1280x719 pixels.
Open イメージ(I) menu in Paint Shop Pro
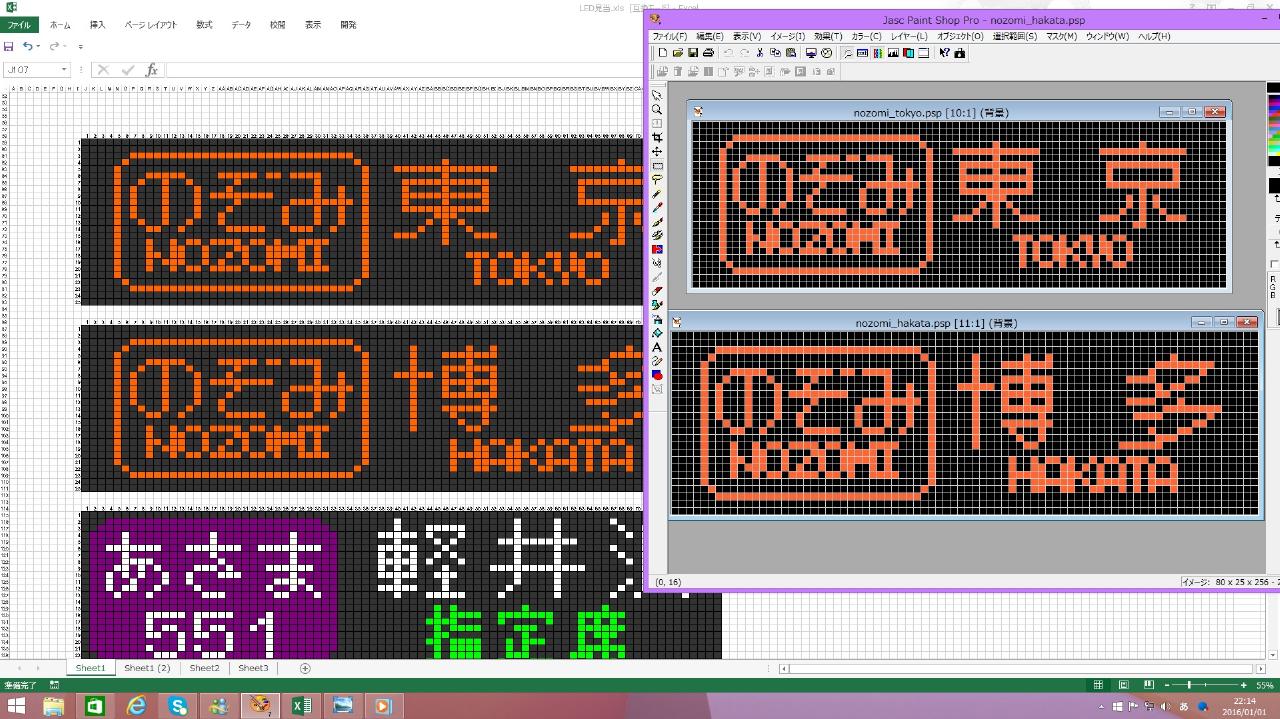787,36
